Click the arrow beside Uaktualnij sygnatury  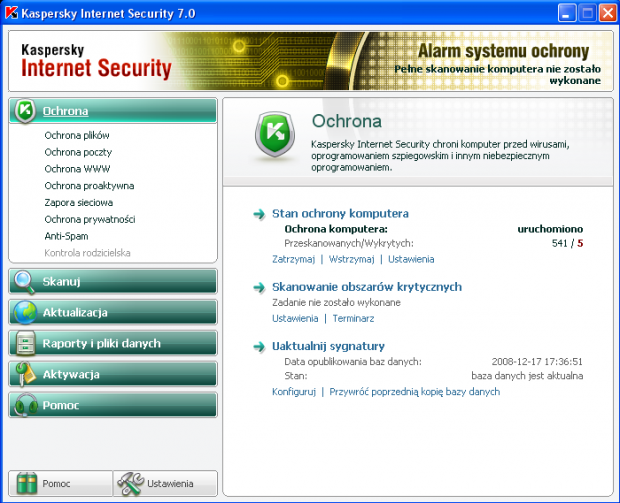[x=259, y=347]
